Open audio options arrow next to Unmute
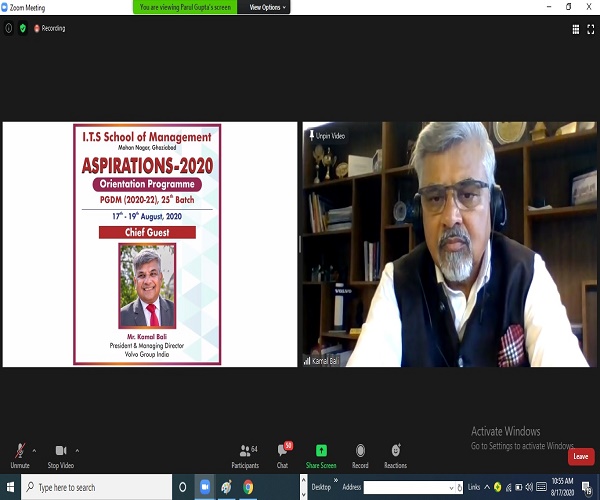The width and height of the screenshot is (600, 500). click(34, 451)
